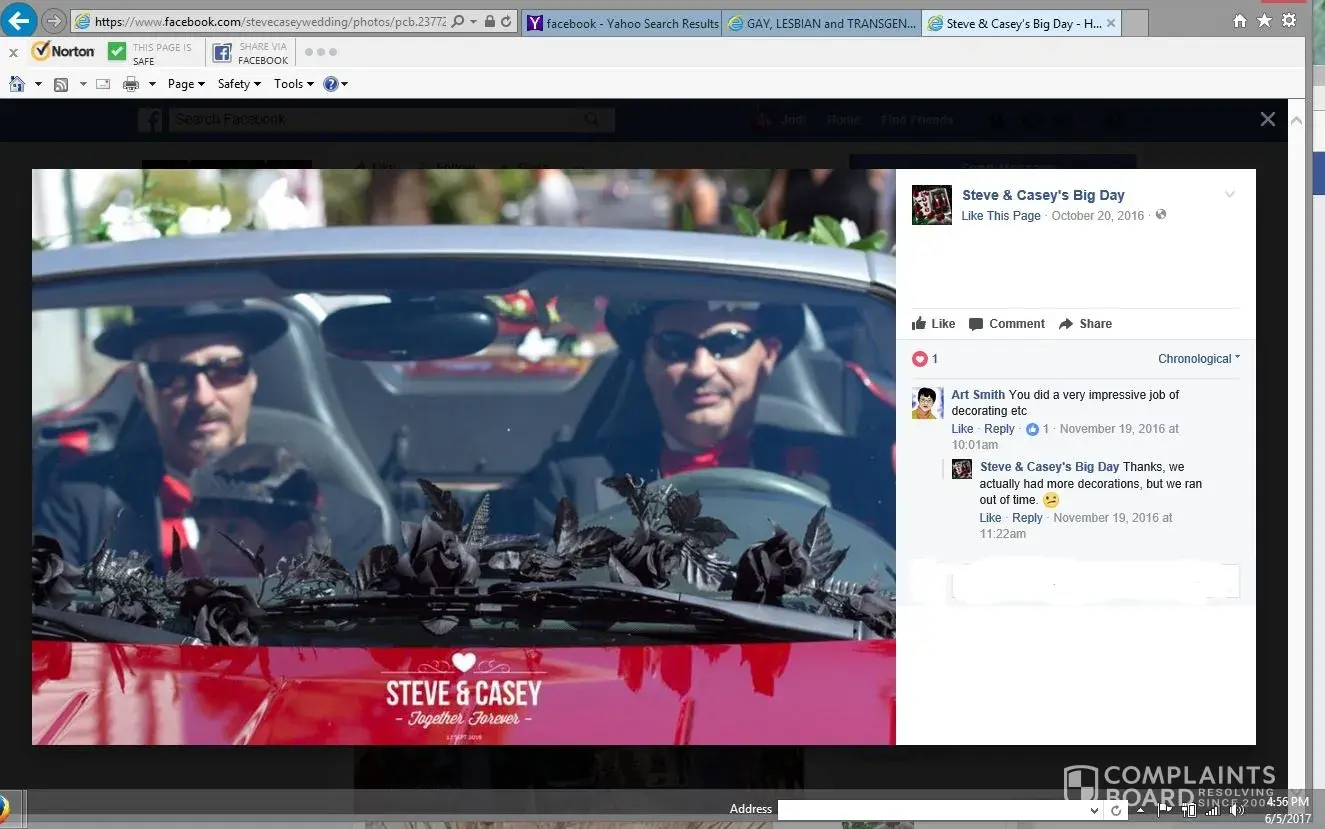Click the RSS feeds icon
The height and width of the screenshot is (829, 1325).
[61, 84]
